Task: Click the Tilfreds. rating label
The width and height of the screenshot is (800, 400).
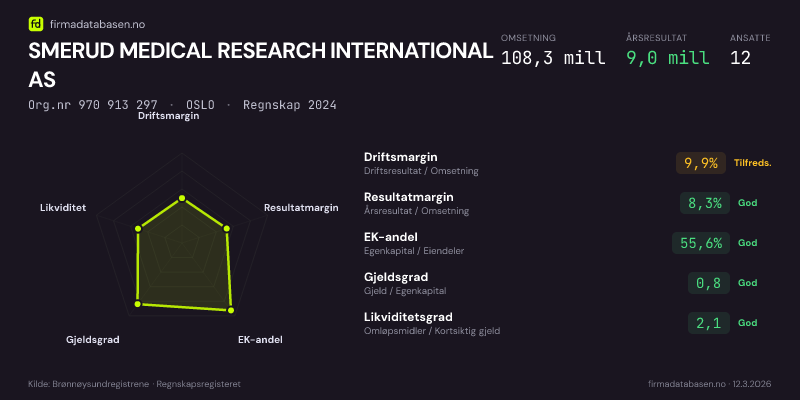Action: tap(753, 163)
